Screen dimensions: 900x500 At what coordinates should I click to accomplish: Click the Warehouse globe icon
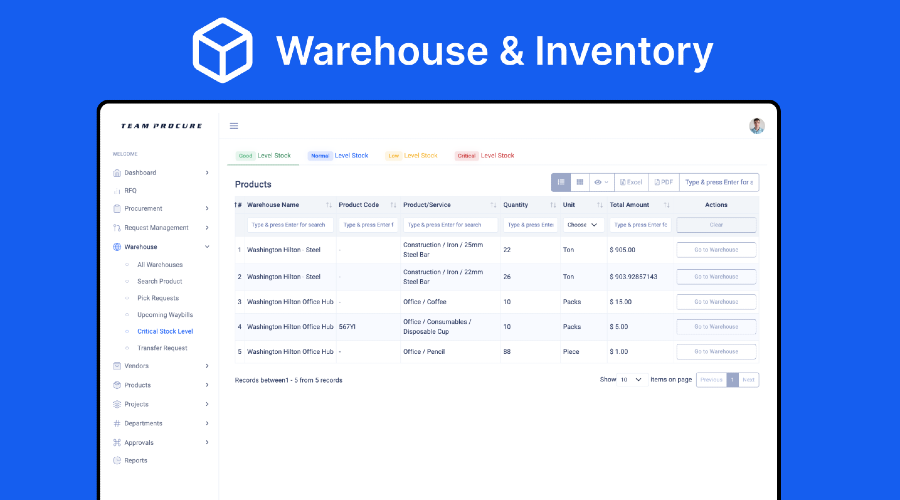pyautogui.click(x=117, y=247)
